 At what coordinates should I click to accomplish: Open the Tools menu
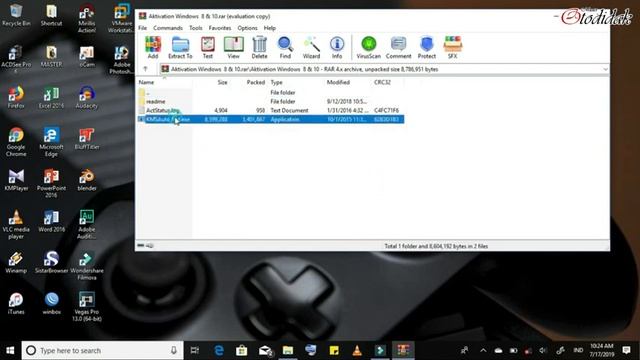[x=196, y=28]
